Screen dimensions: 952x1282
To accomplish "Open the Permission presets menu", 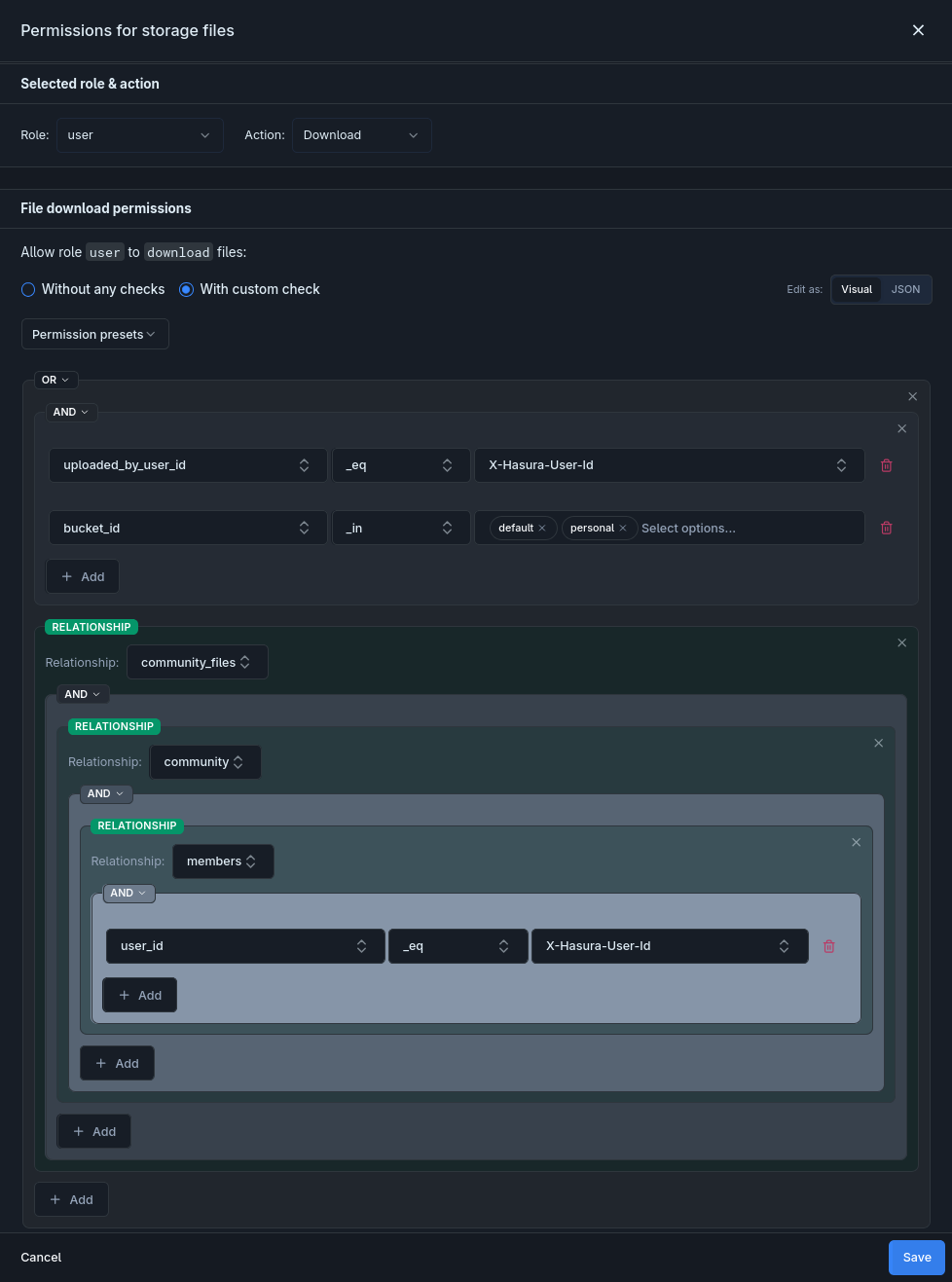I will (x=94, y=334).
